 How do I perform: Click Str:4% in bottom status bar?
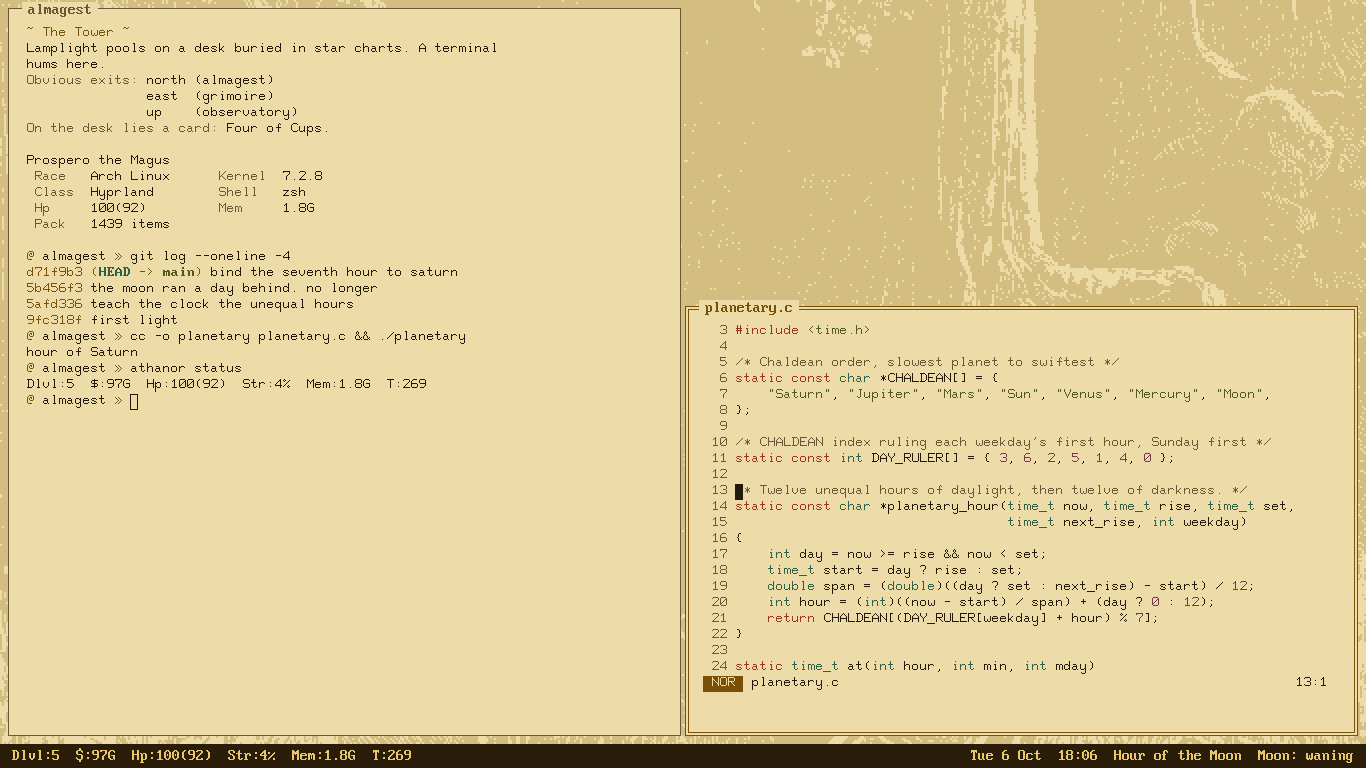252,756
